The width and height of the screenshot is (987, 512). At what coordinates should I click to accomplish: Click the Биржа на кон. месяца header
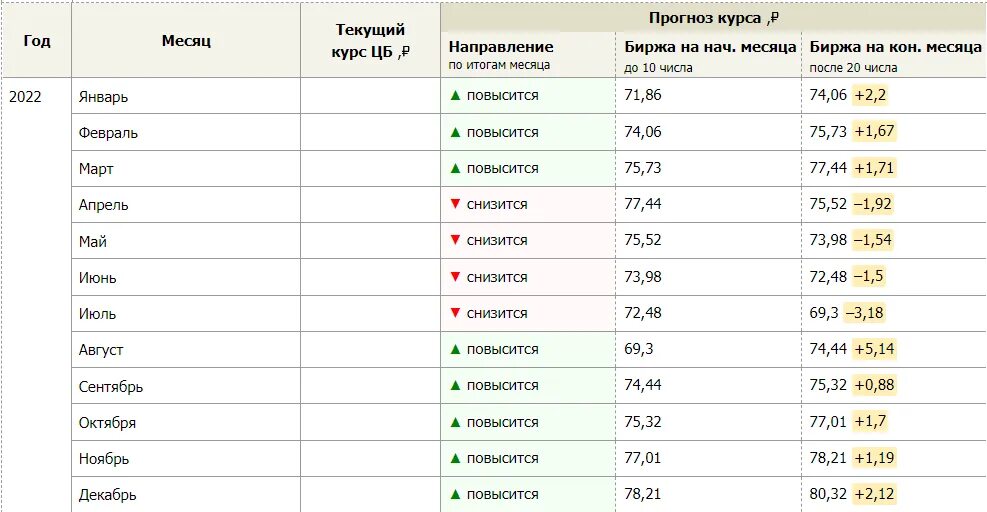coord(896,47)
